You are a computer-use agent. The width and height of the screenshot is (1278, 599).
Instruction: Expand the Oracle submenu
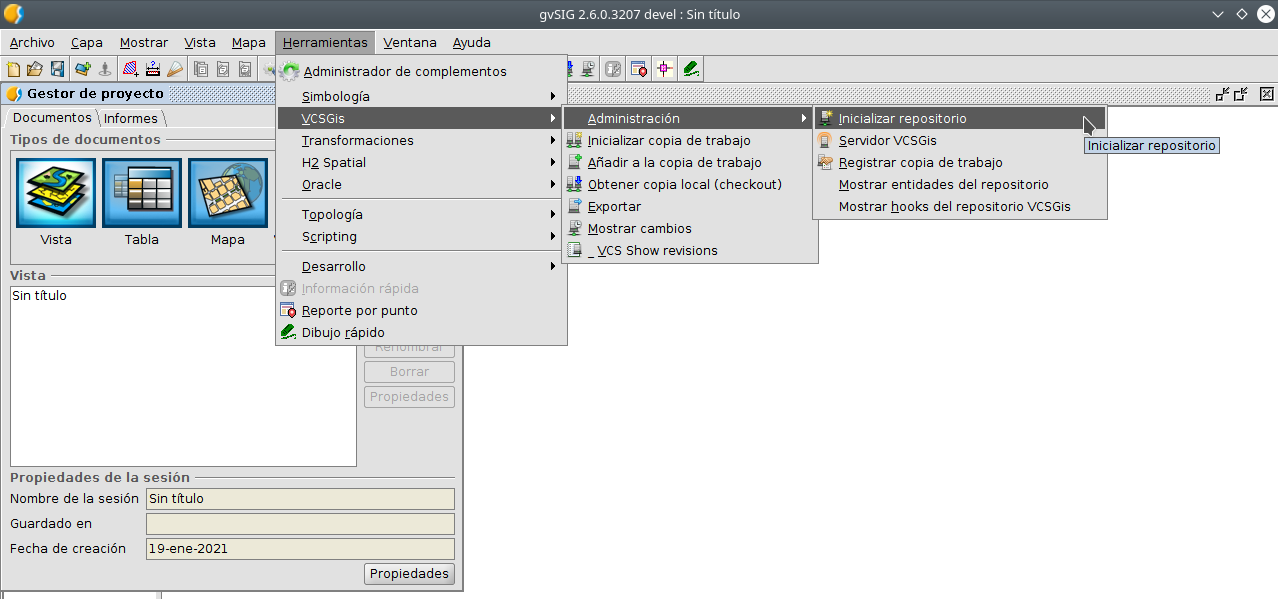tap(421, 184)
